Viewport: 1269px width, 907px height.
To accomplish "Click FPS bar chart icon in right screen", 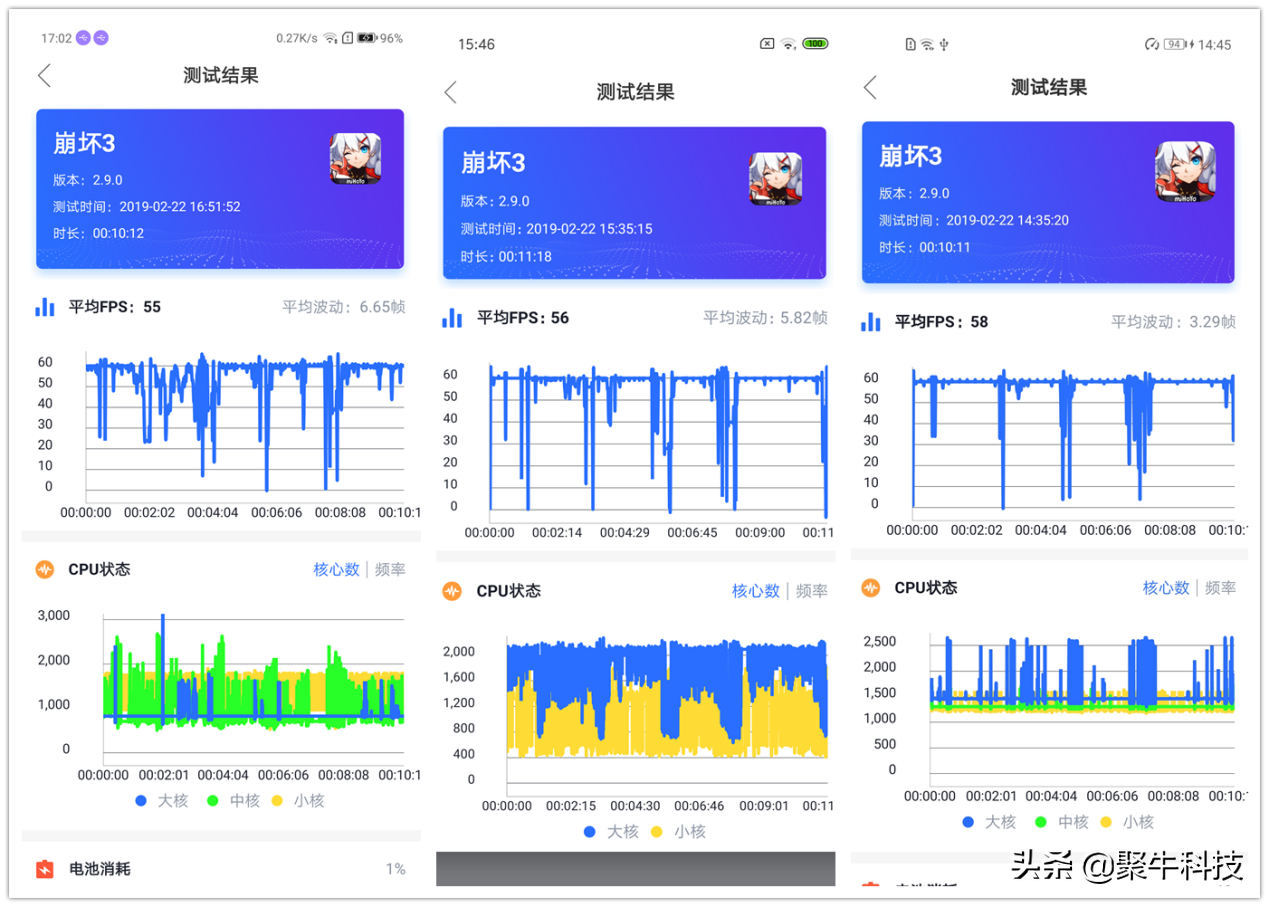I will click(871, 322).
